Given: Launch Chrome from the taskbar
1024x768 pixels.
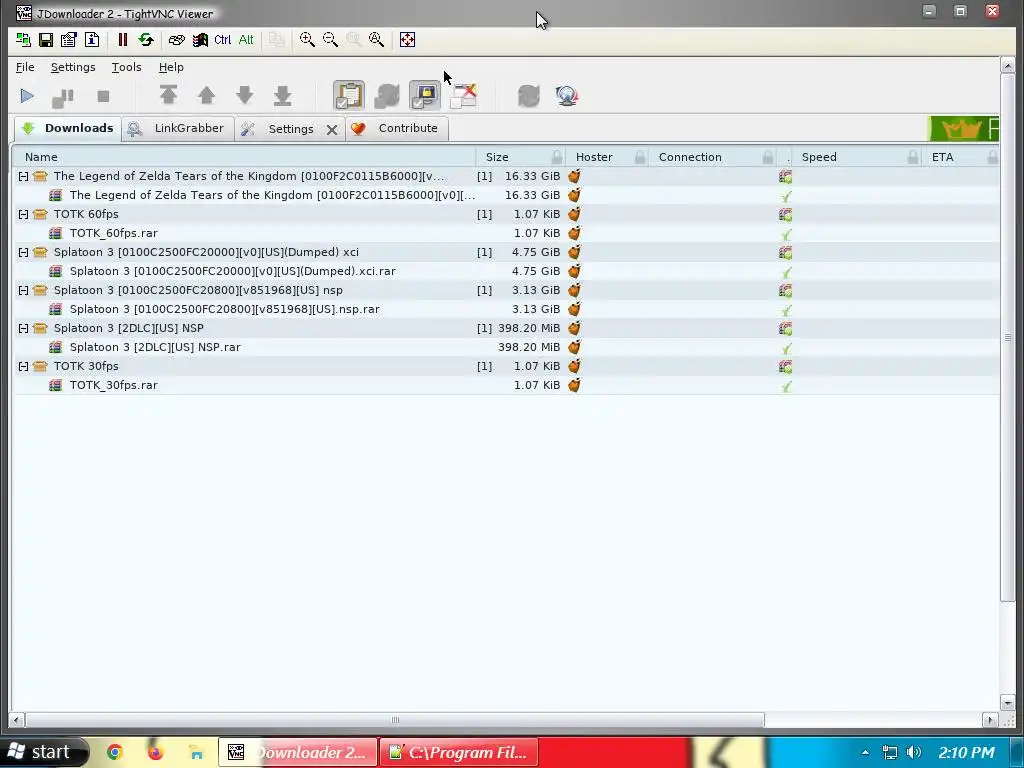Looking at the screenshot, I should [x=115, y=752].
